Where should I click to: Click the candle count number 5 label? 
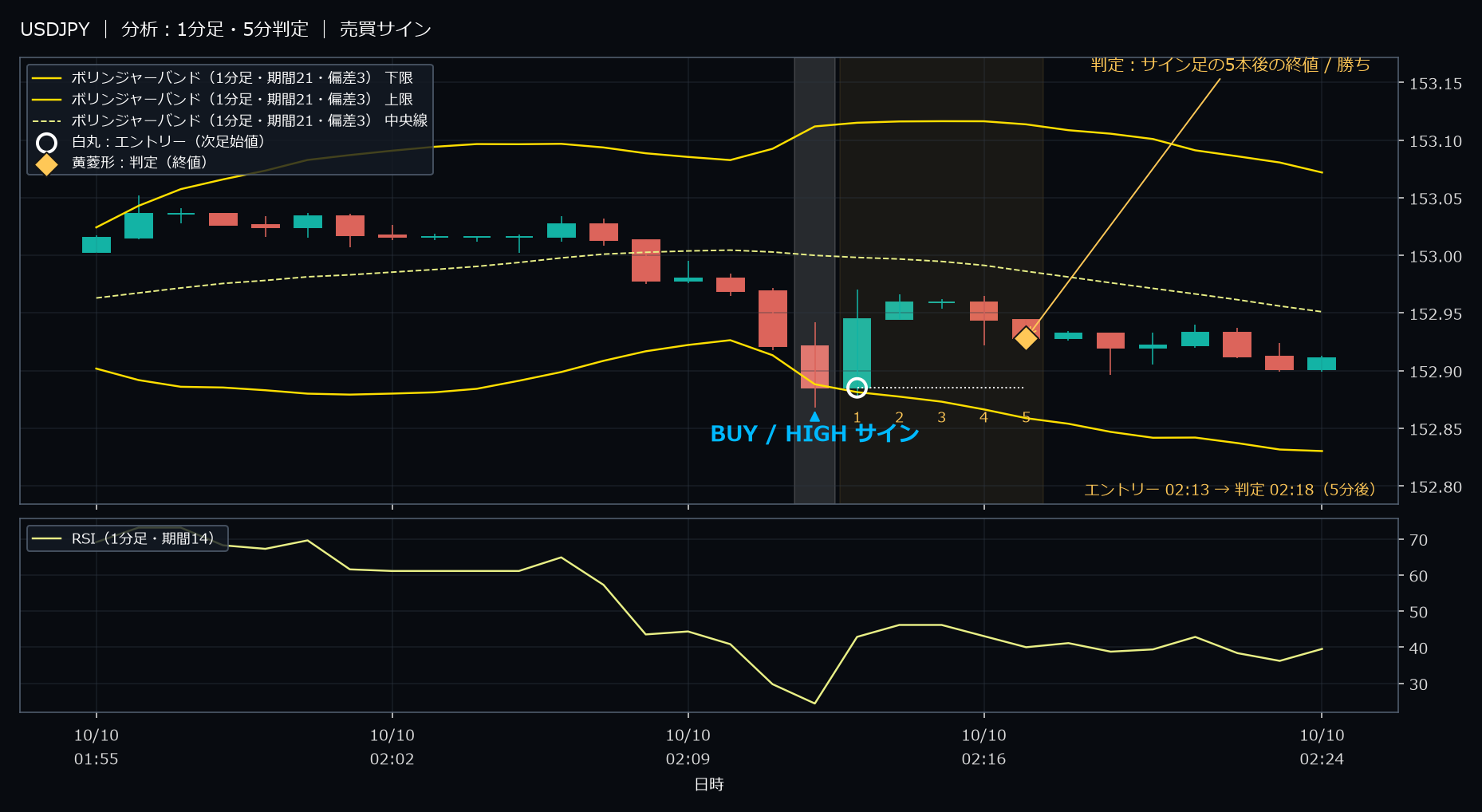[x=1027, y=417]
